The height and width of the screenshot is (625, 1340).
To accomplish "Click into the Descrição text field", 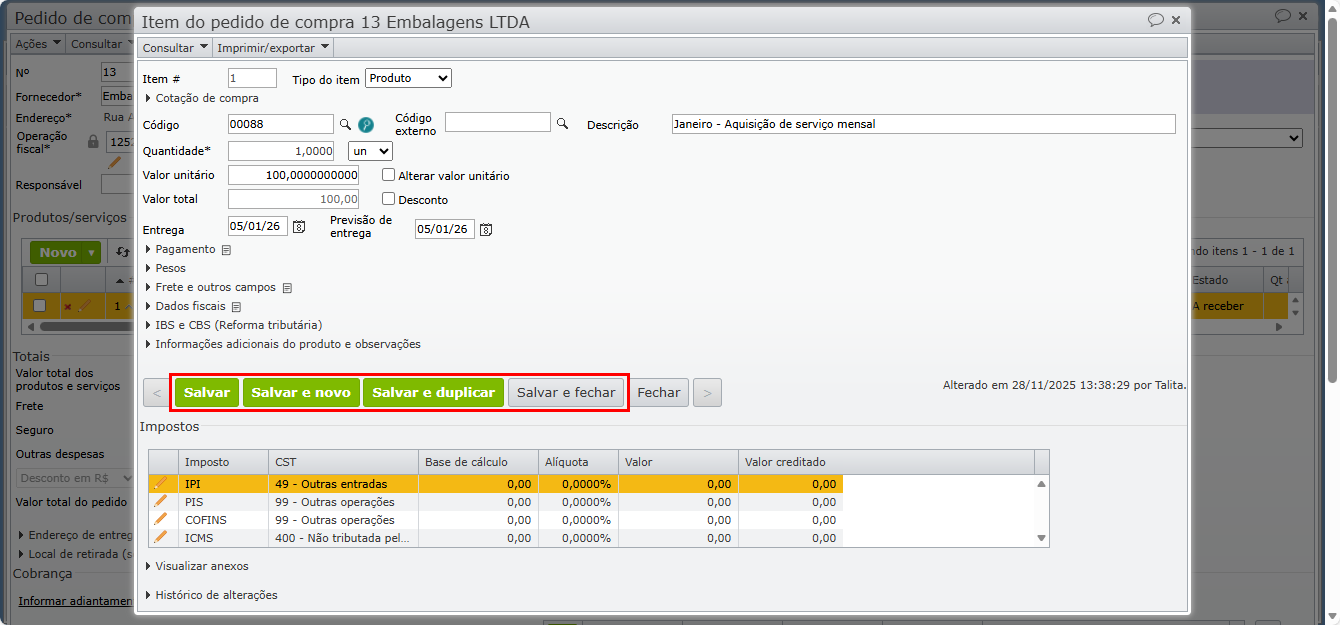I will (x=923, y=124).
